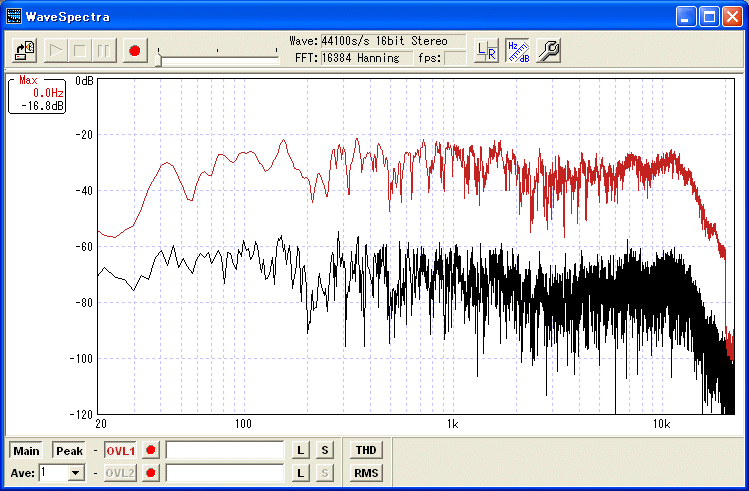
Task: Enable the RMS measurement readout
Action: [366, 473]
